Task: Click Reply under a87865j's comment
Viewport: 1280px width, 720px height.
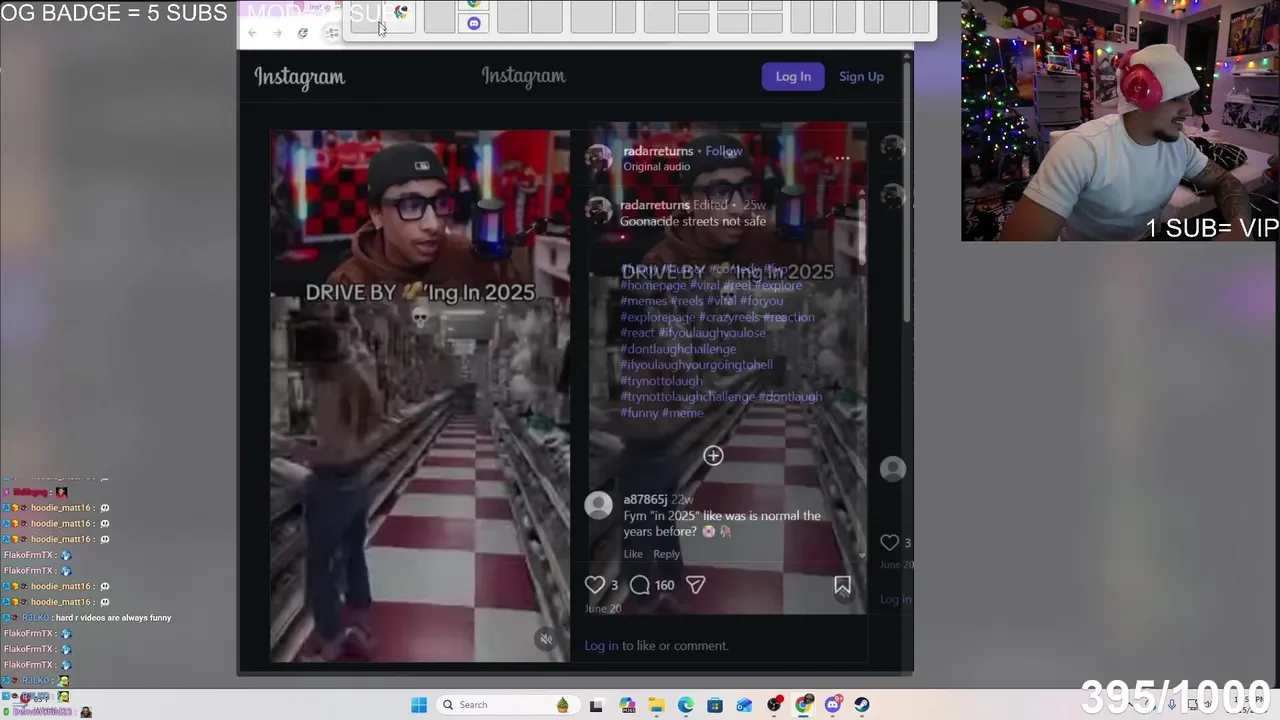Action: 666,554
